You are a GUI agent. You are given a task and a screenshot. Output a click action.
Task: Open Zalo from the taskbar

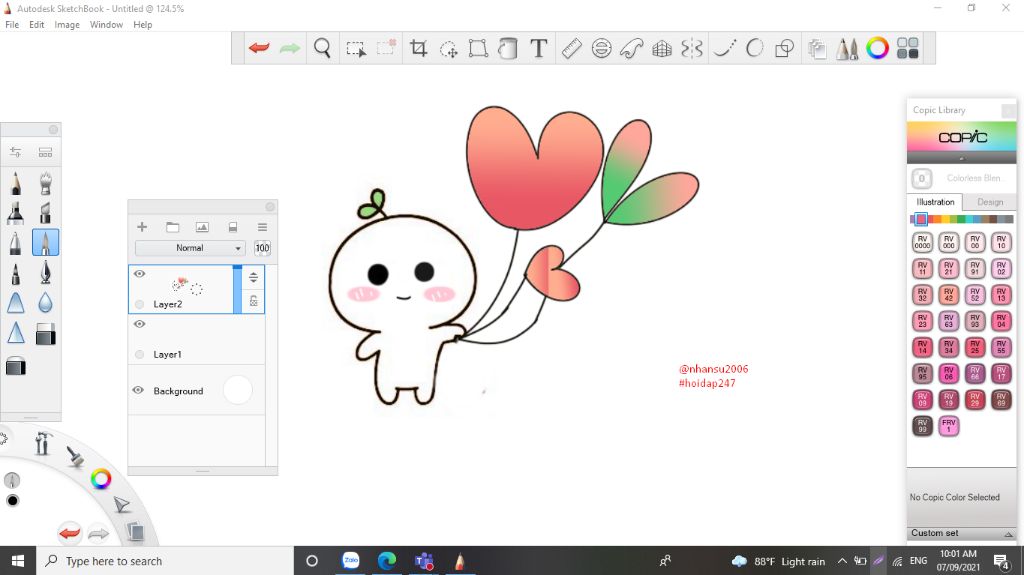coord(351,561)
